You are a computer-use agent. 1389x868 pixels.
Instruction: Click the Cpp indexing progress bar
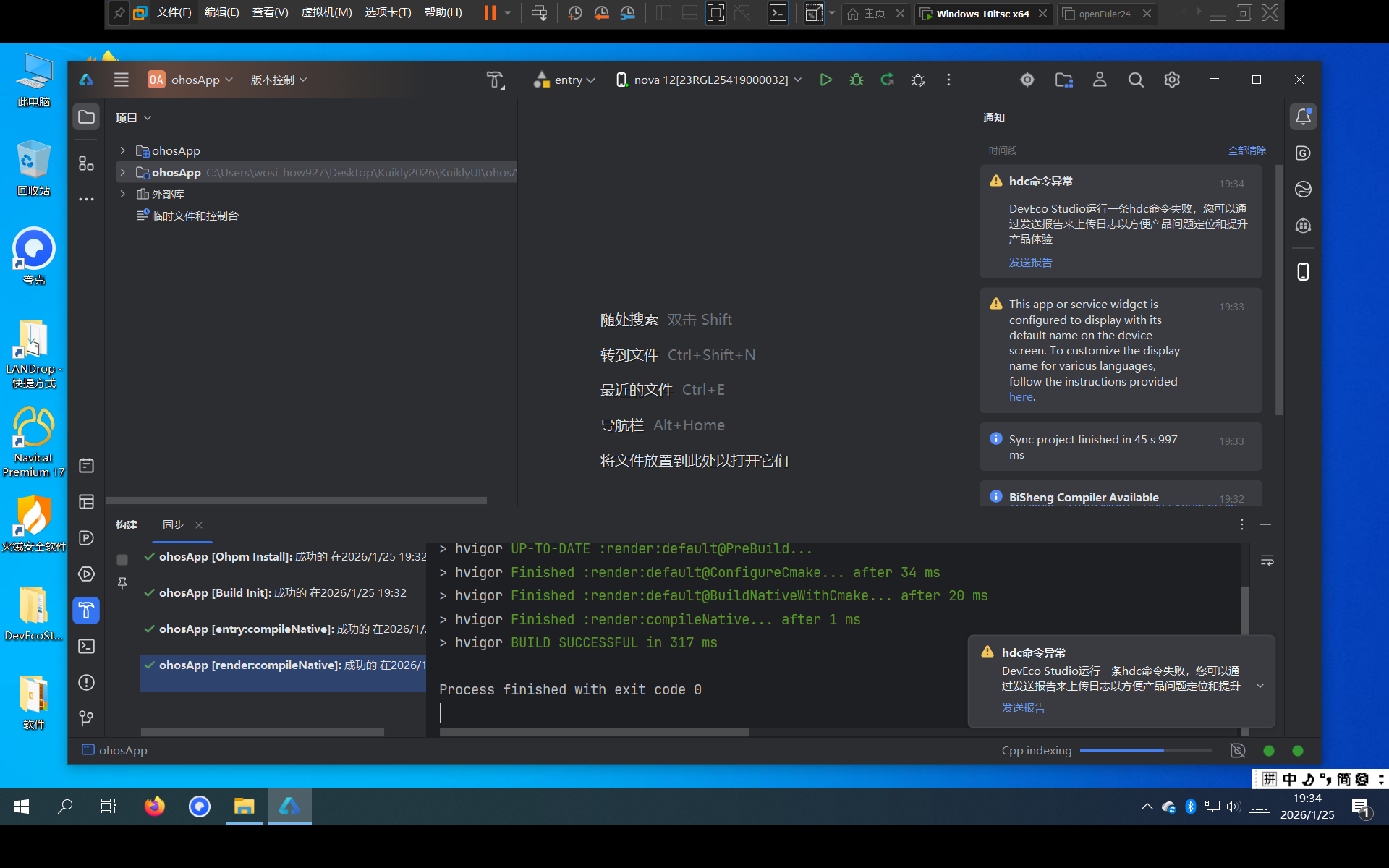pyautogui.click(x=1145, y=750)
